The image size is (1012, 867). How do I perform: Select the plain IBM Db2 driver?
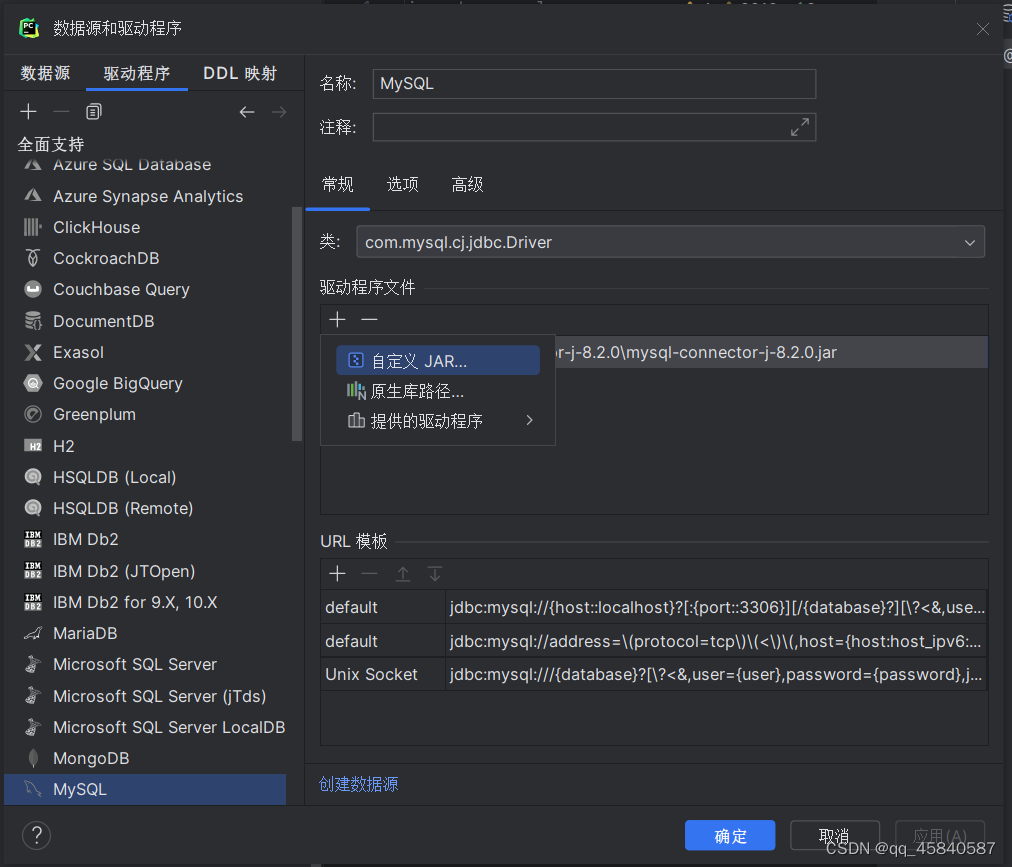click(145, 540)
